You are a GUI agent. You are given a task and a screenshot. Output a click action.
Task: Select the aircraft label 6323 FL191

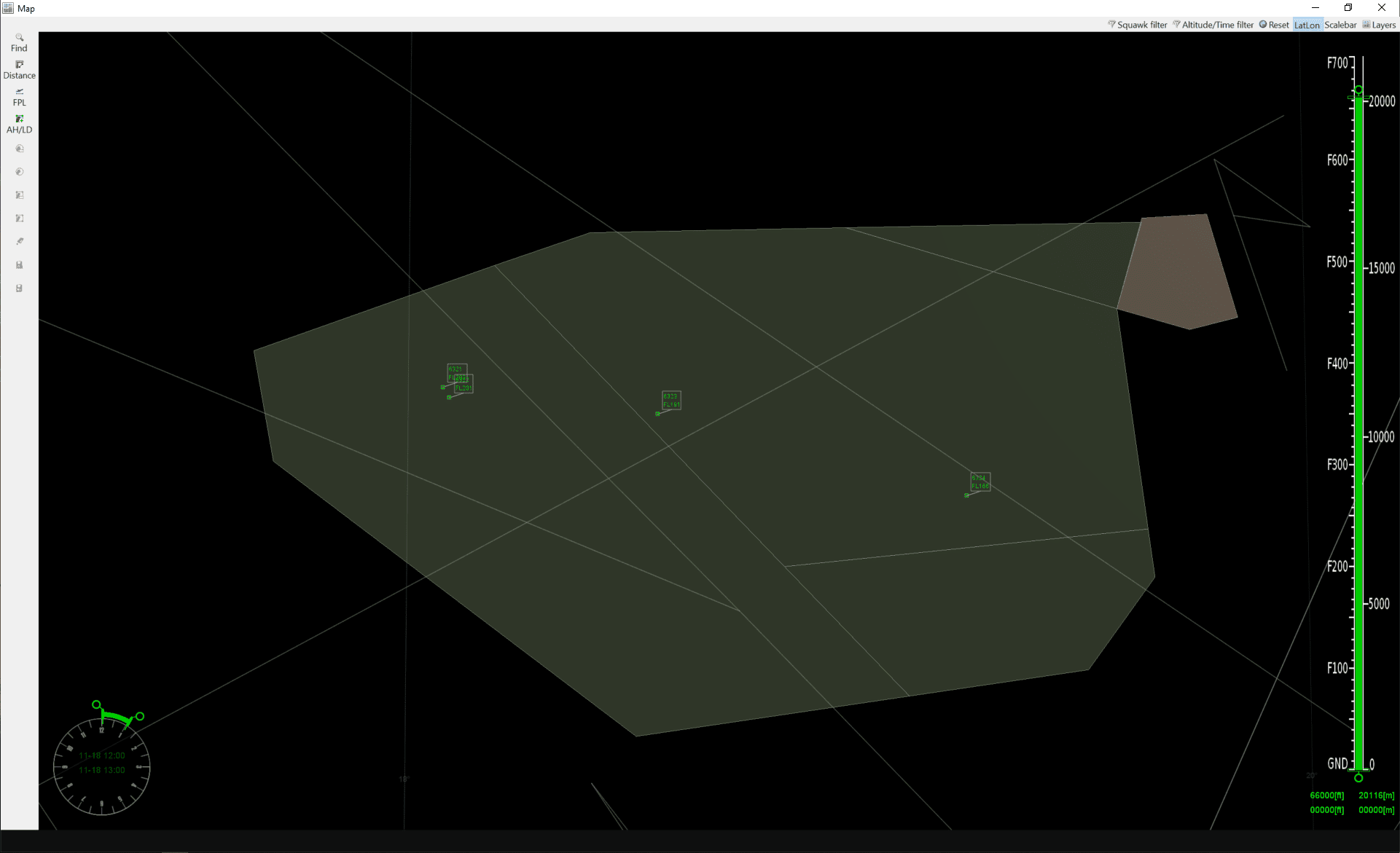point(671,400)
